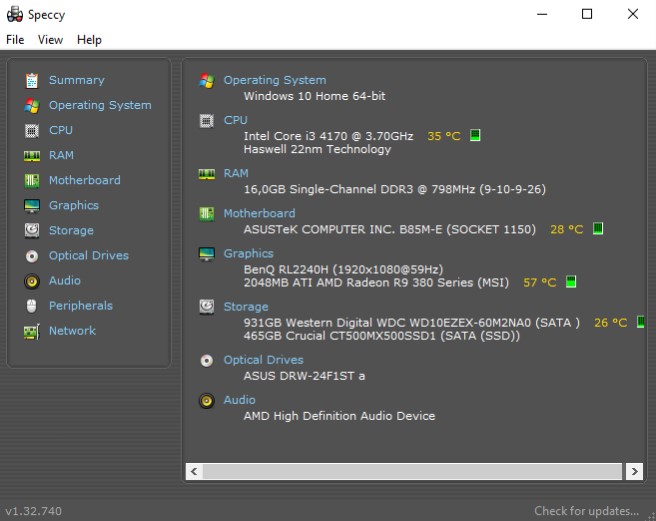Viewport: 656px width, 521px height.
Task: Maximize the Speccy window
Action: coord(587,14)
